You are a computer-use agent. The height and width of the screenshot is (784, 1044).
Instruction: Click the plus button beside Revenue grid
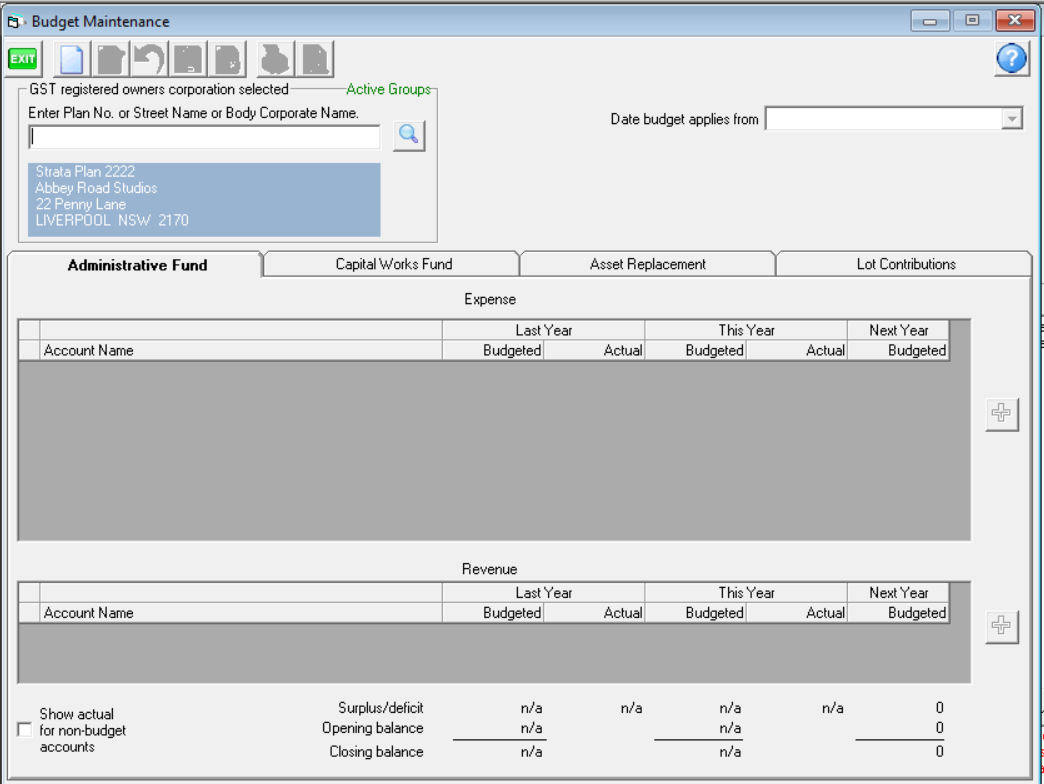[1001, 626]
